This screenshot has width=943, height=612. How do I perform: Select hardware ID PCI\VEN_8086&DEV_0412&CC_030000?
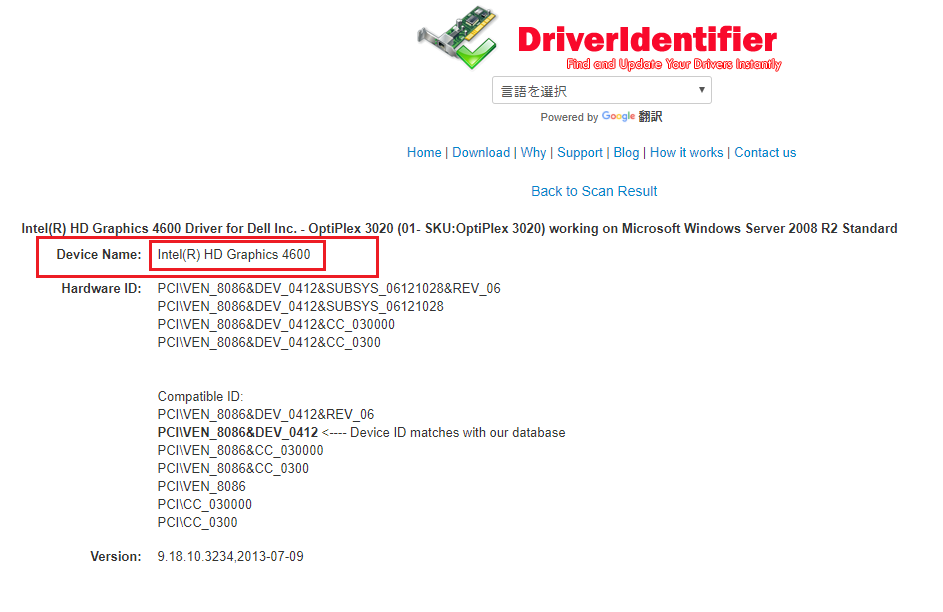pos(276,325)
